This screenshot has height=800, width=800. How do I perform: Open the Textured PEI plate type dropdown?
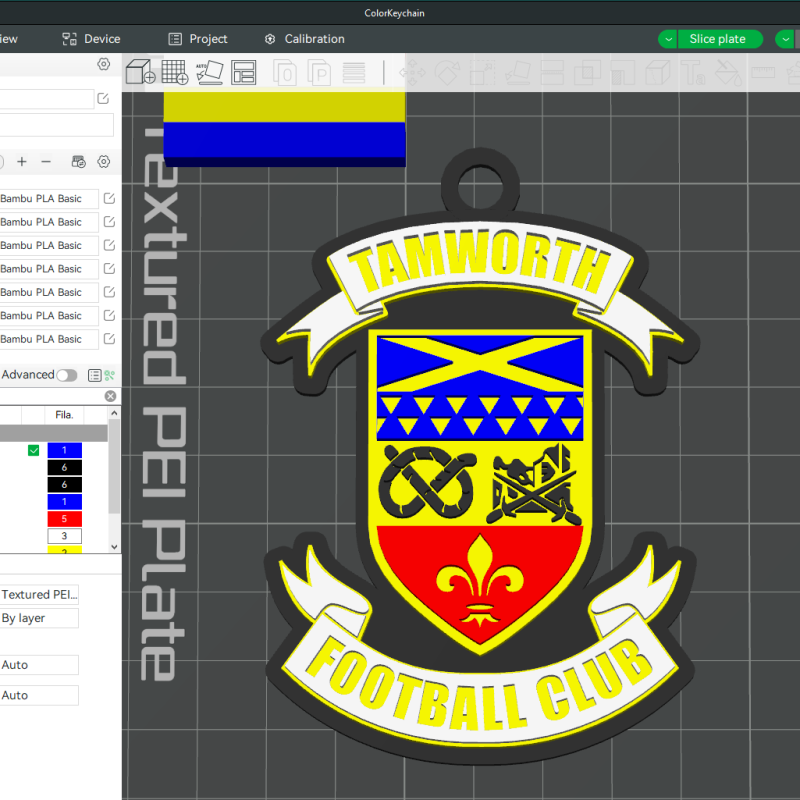tap(39, 594)
